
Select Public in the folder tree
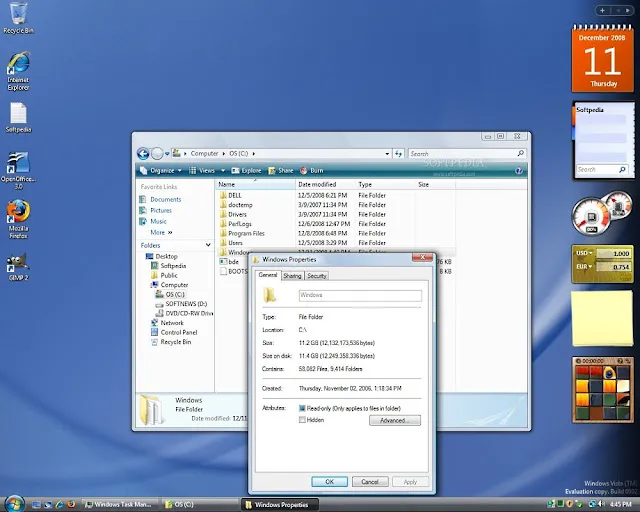169,275
